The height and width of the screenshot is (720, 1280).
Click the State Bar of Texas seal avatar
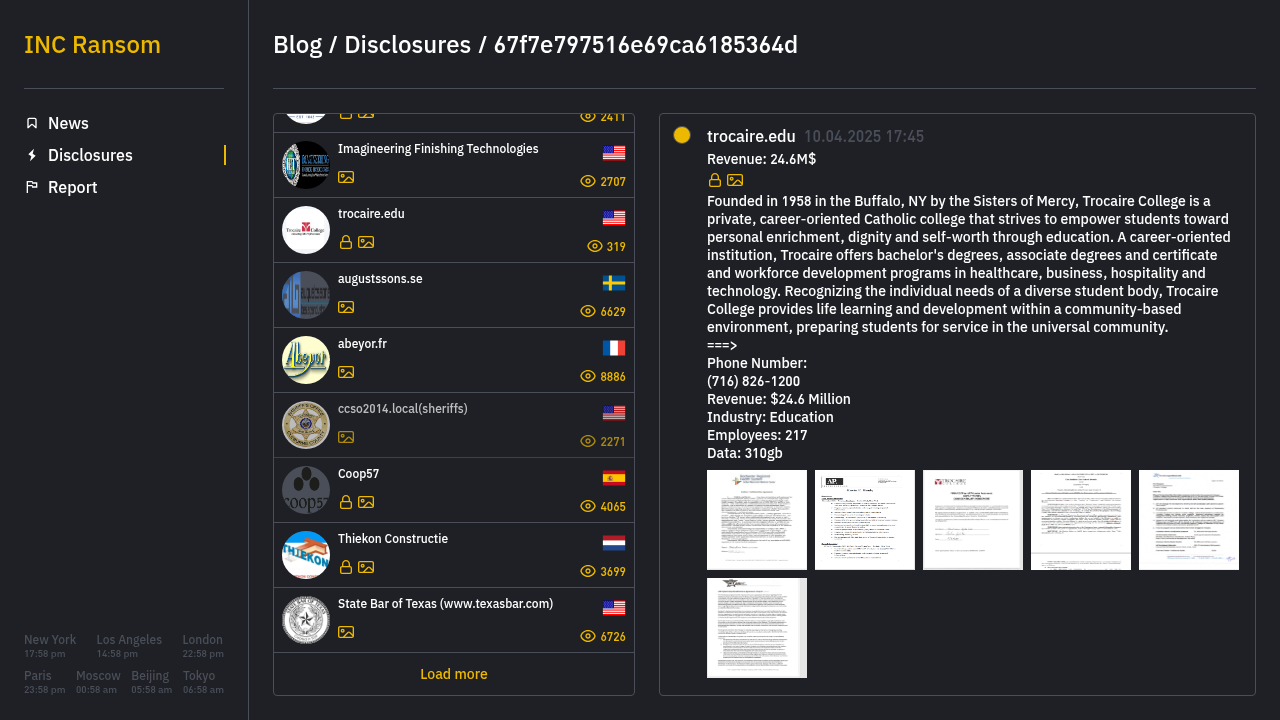click(x=306, y=620)
